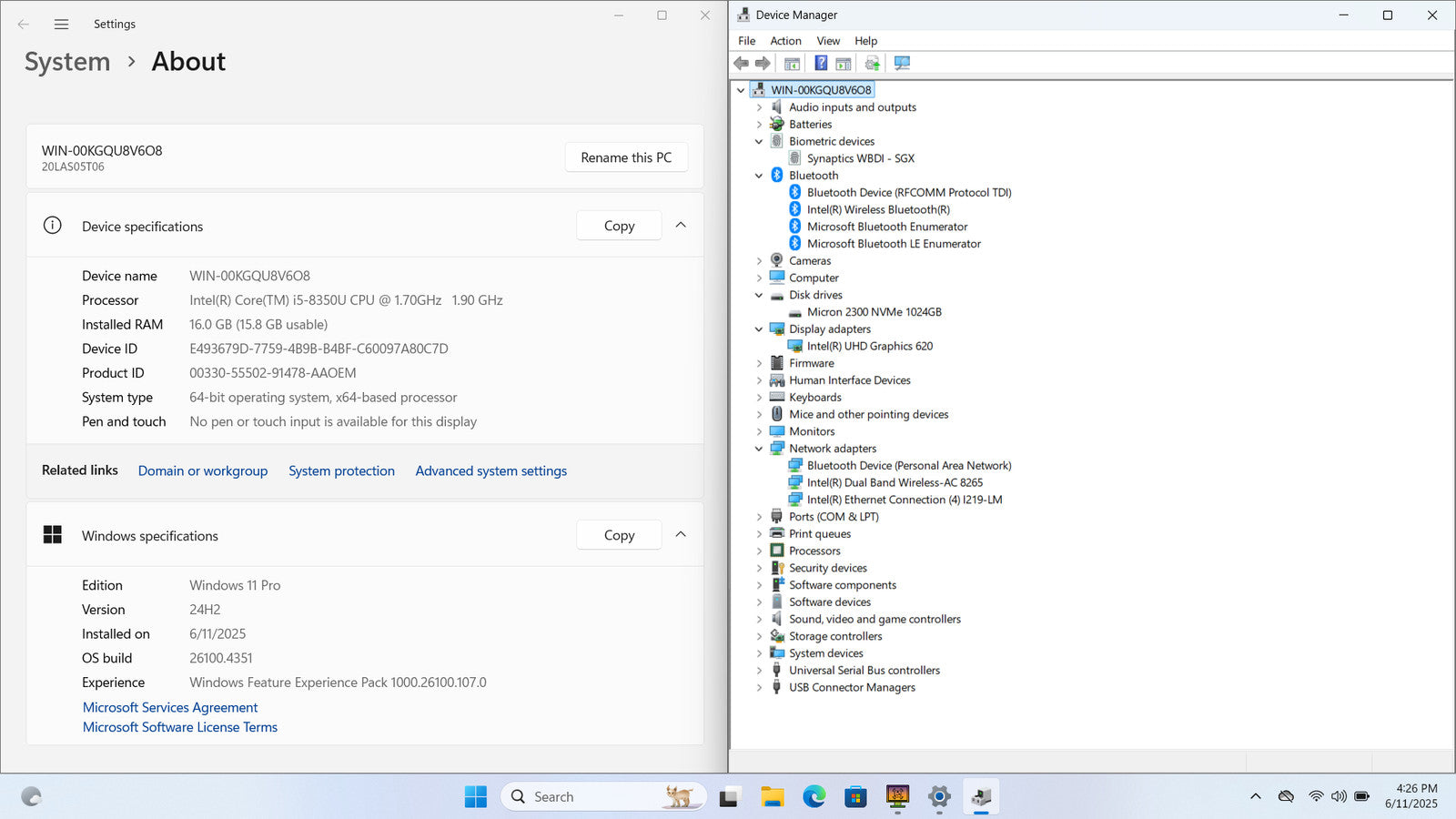The width and height of the screenshot is (1456, 819).
Task: Copy the Device specifications
Action: pyautogui.click(x=619, y=226)
